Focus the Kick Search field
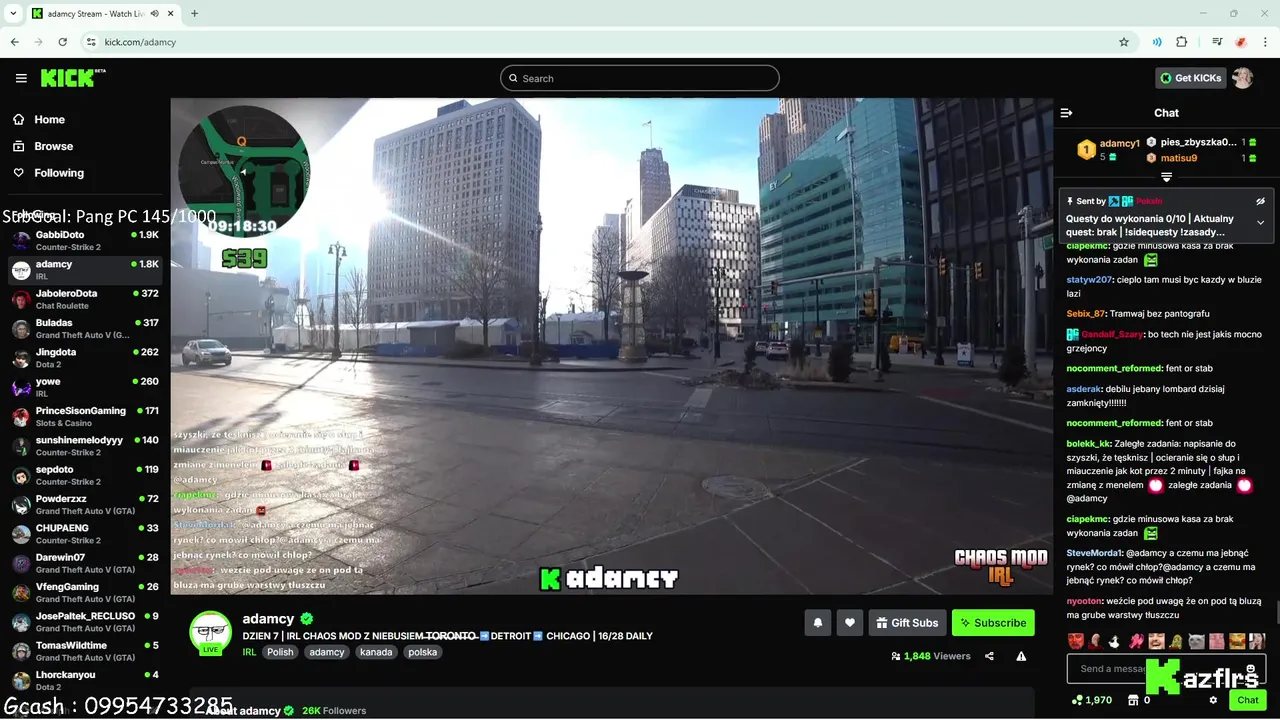 click(x=640, y=78)
